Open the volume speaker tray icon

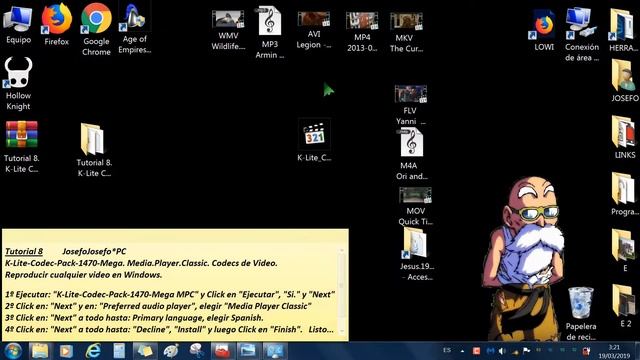coord(502,351)
